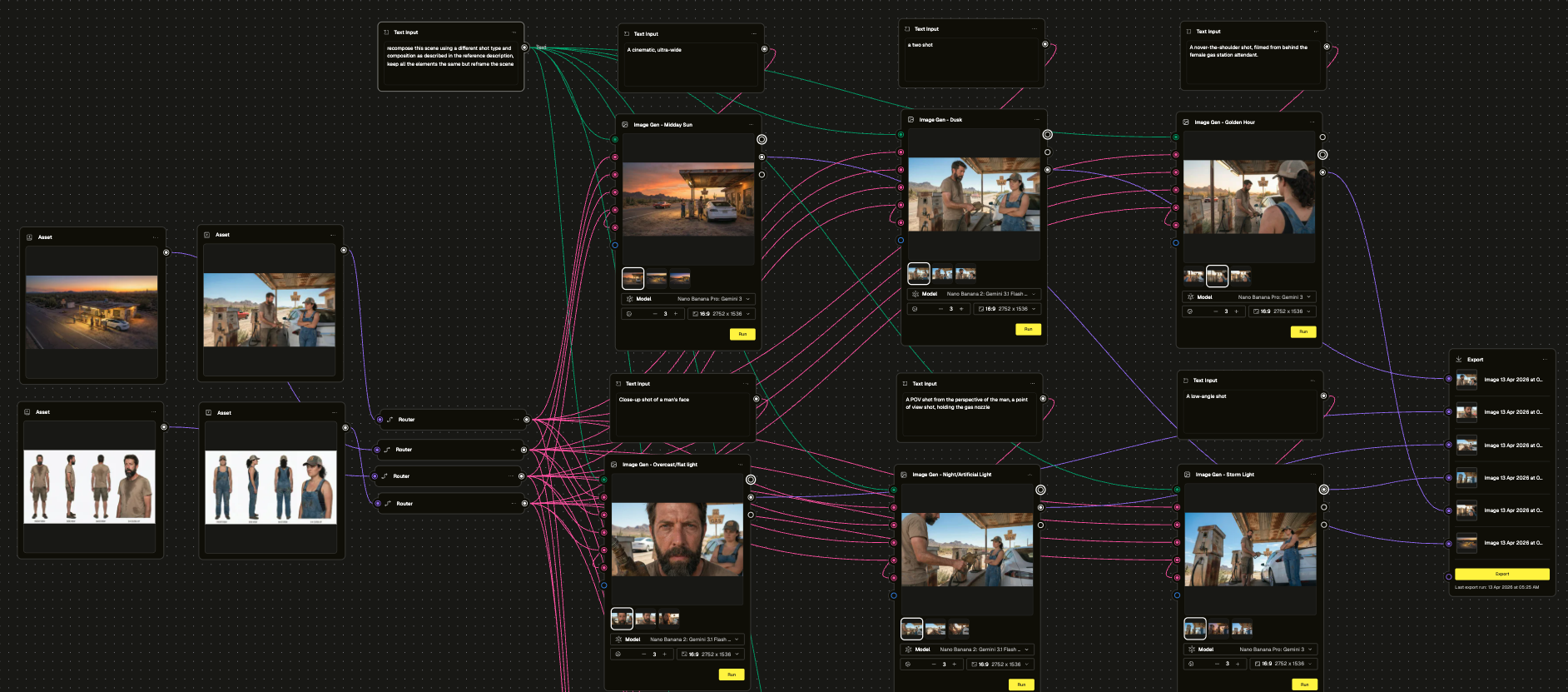Click the image icon beside Image Gen - Overcast/flat light
This screenshot has width=1568, height=692.
point(614,465)
